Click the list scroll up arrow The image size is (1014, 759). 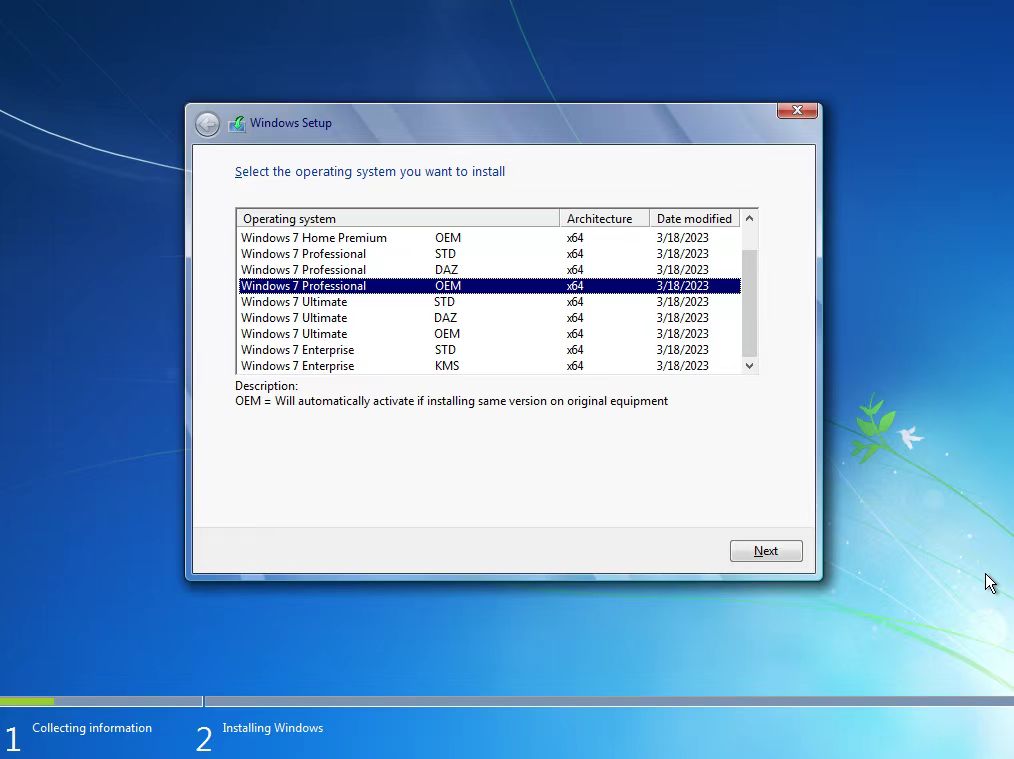coord(750,219)
